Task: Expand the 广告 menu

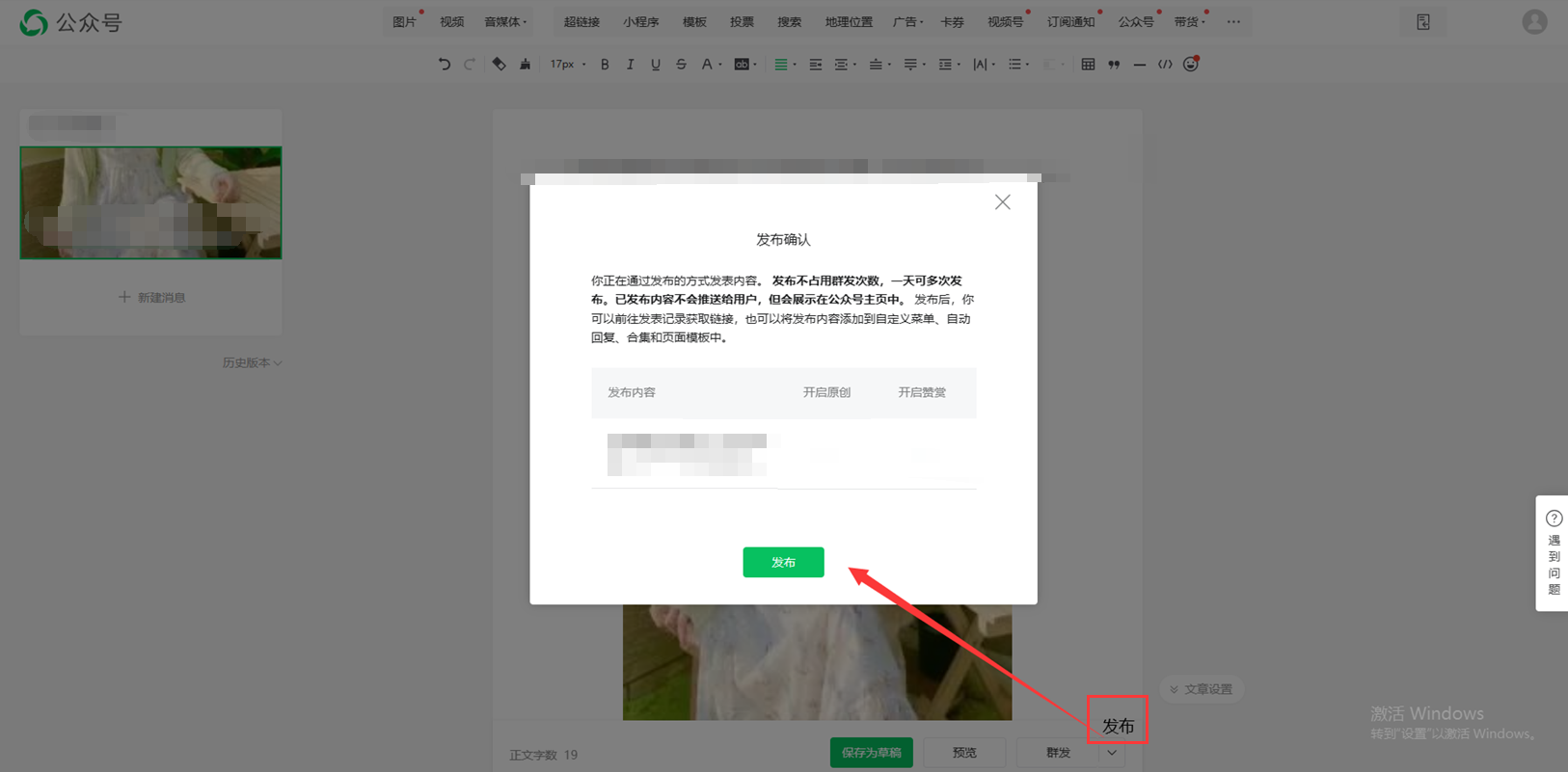Action: (x=907, y=22)
